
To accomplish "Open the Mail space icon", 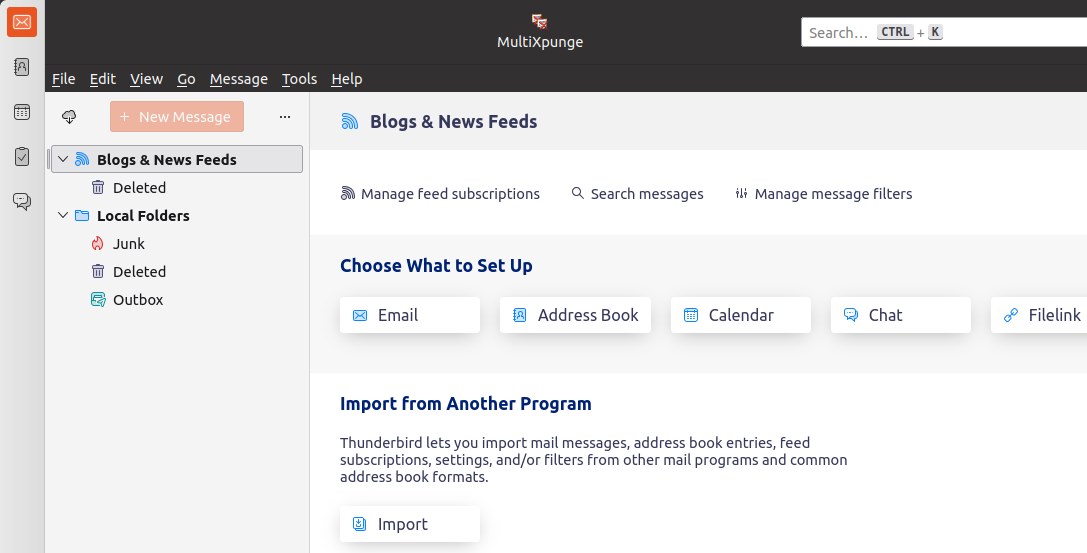I will (x=22, y=22).
